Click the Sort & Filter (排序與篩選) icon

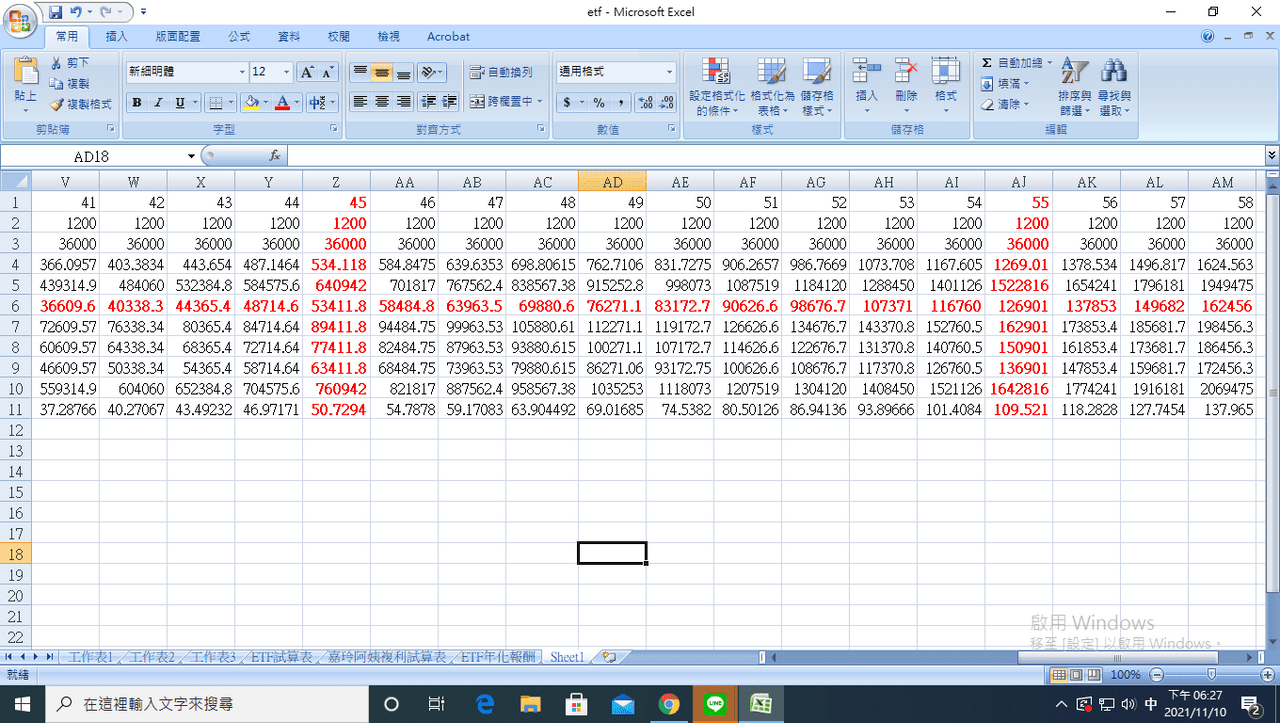pyautogui.click(x=1073, y=88)
